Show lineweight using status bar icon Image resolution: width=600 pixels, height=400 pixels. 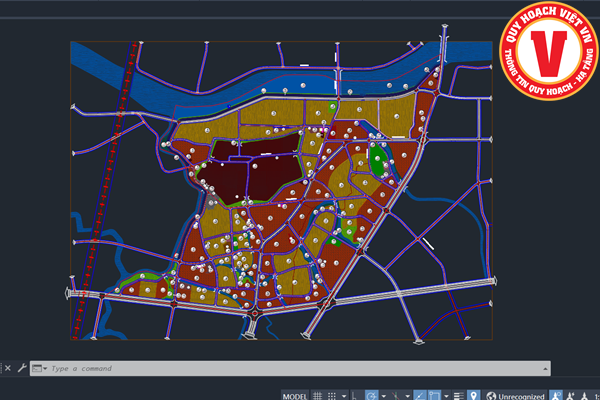coord(459,396)
